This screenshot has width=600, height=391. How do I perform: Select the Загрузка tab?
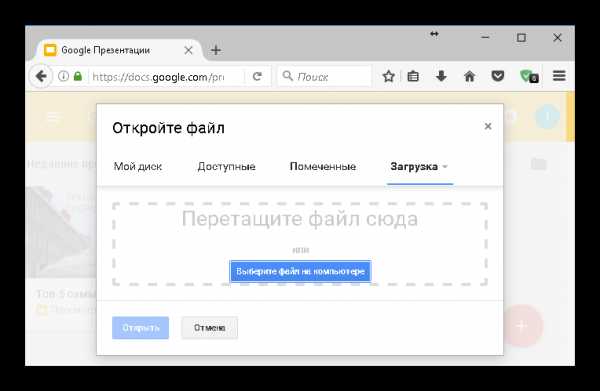click(x=414, y=166)
